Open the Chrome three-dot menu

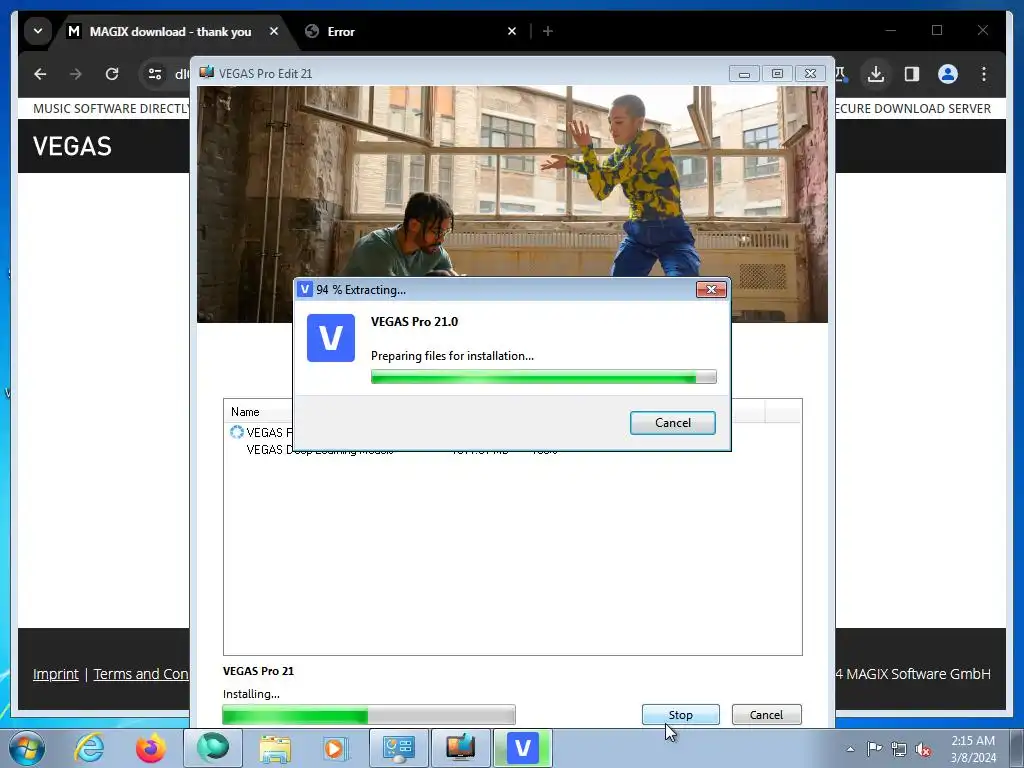click(984, 74)
